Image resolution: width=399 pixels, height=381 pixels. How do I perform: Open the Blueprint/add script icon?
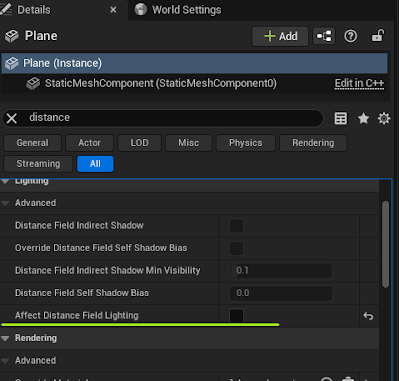click(x=324, y=36)
